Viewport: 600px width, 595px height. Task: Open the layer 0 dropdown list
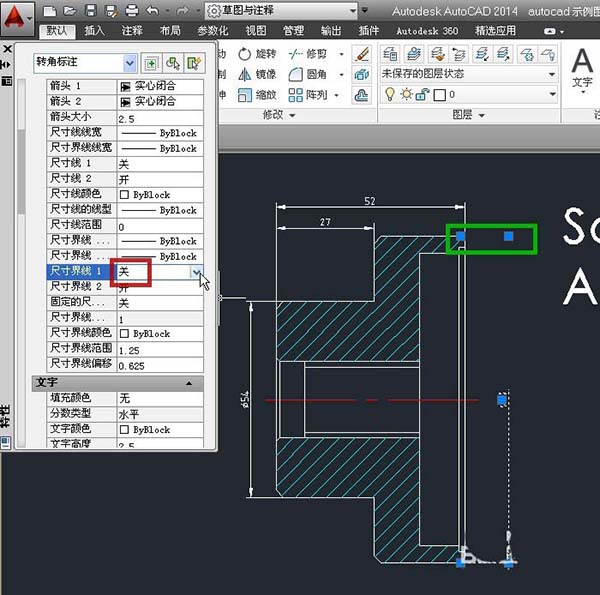(x=552, y=94)
